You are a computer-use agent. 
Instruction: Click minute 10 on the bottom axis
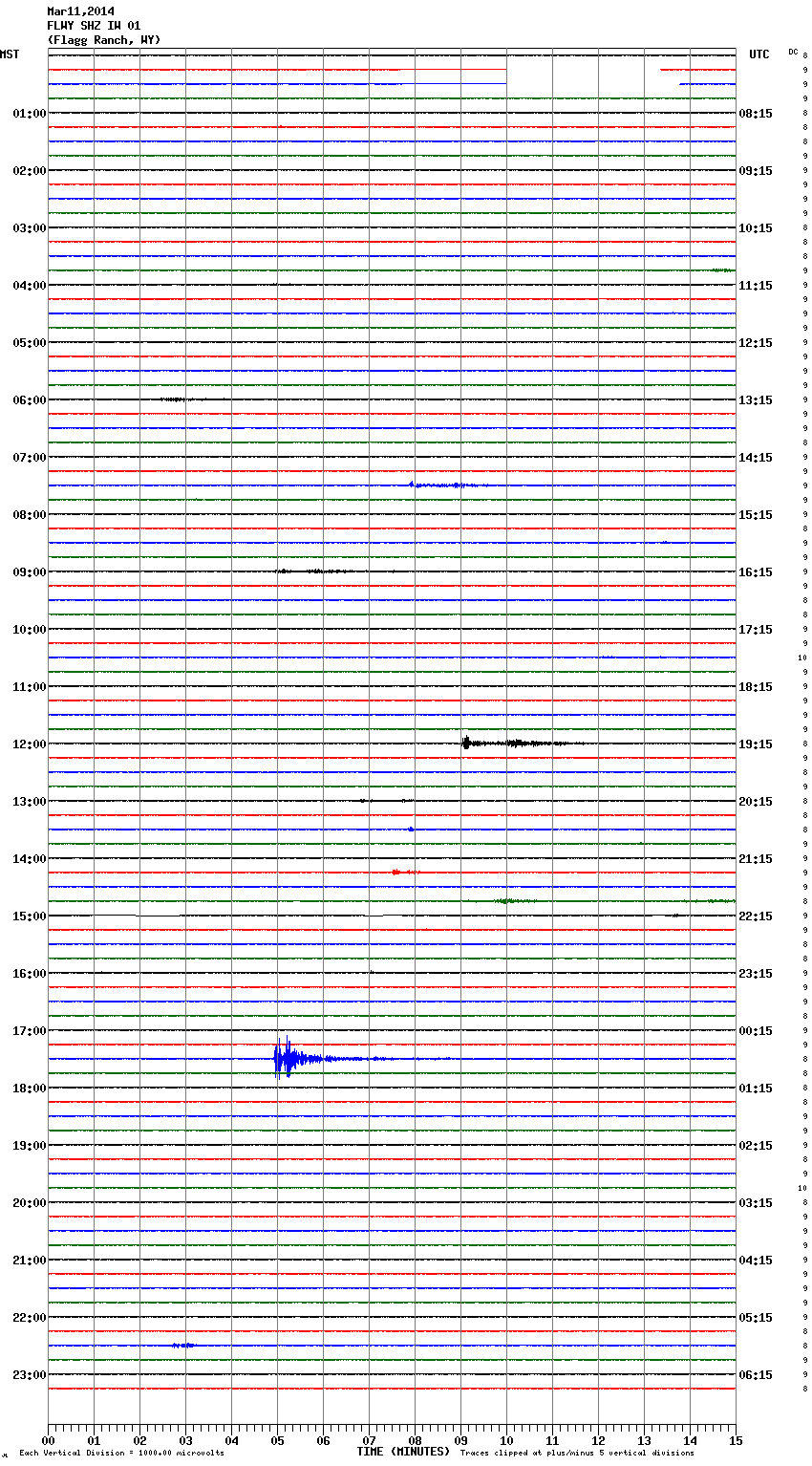pos(506,1440)
